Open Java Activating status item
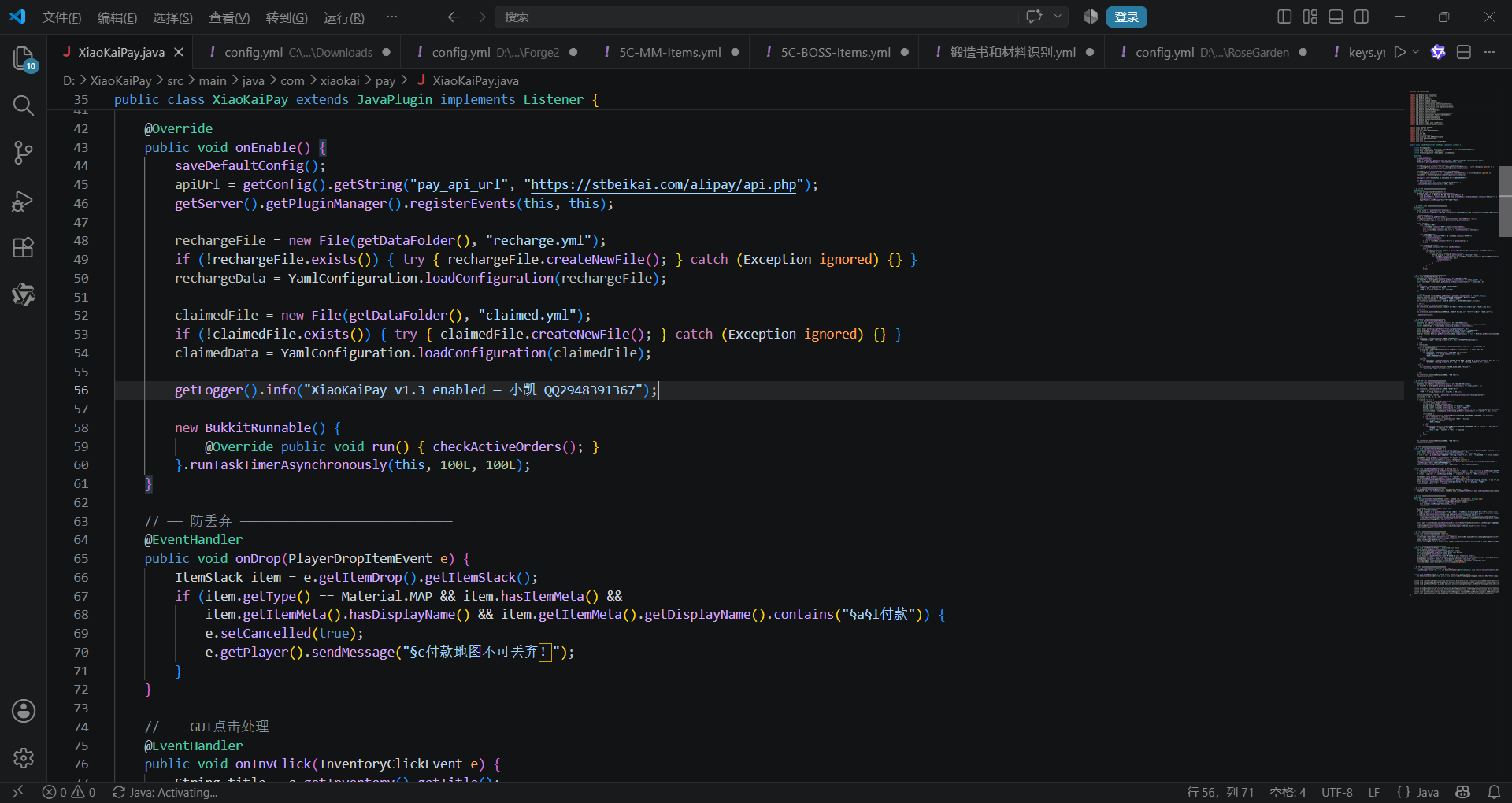Viewport: 1512px width, 803px height. [165, 792]
